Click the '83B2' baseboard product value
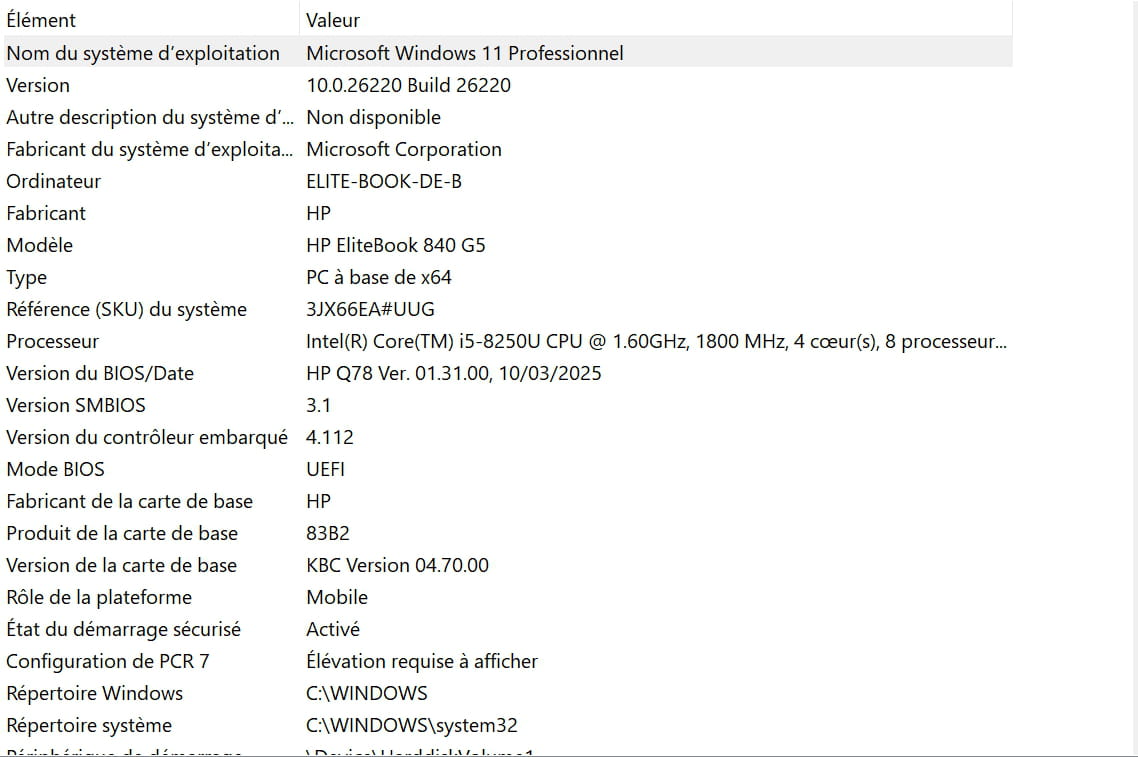Image resolution: width=1138 pixels, height=757 pixels. 327,533
